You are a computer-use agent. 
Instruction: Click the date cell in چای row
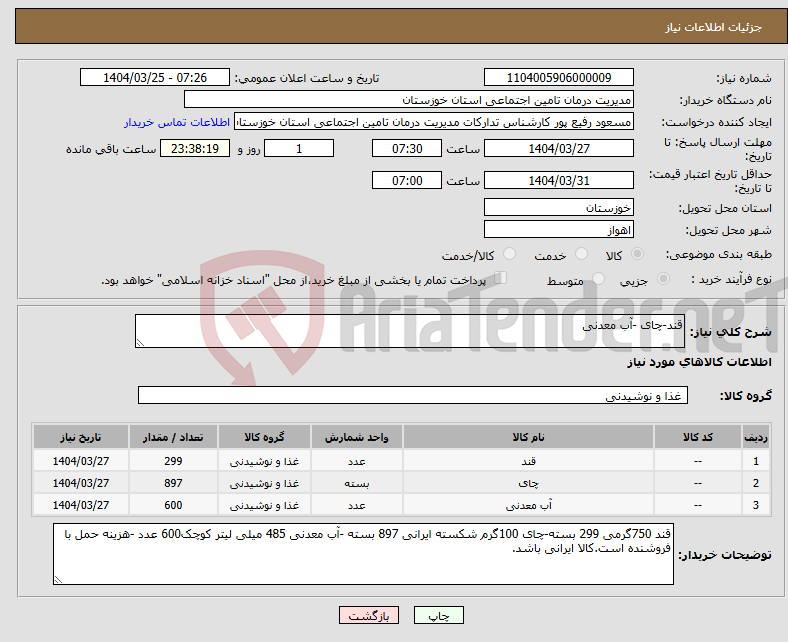tap(81, 483)
